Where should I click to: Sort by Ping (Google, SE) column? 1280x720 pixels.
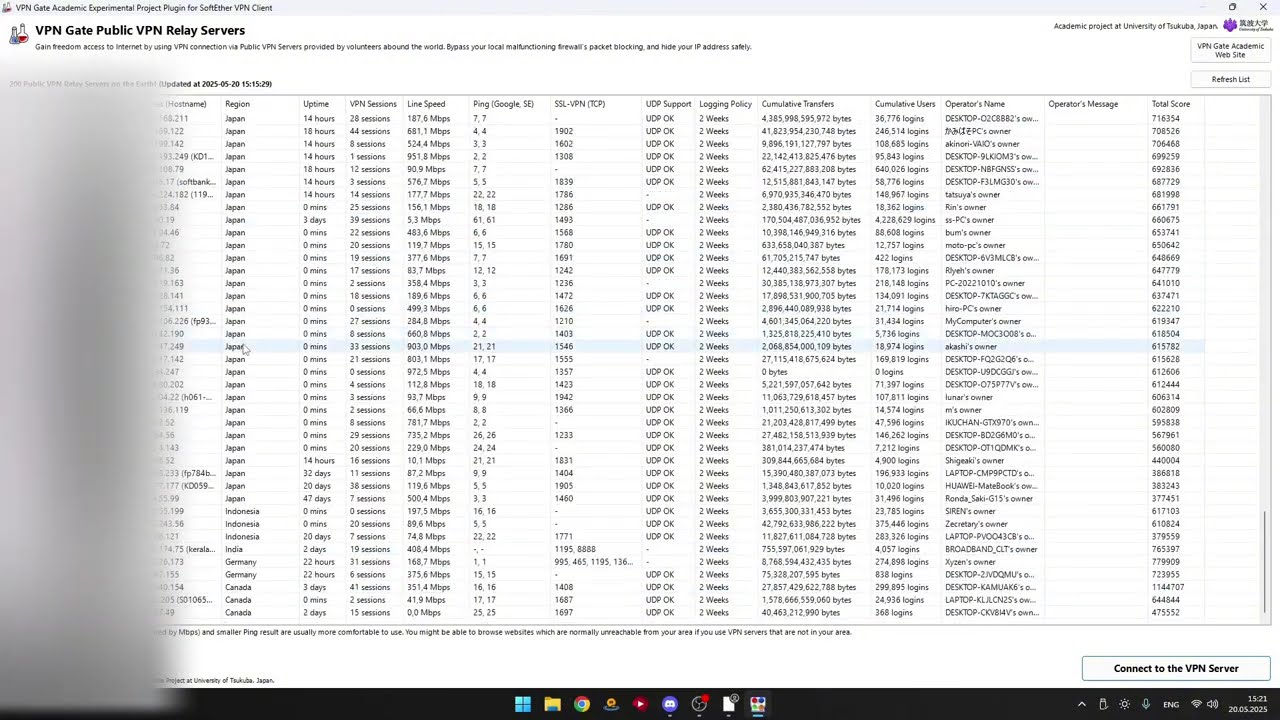click(510, 104)
